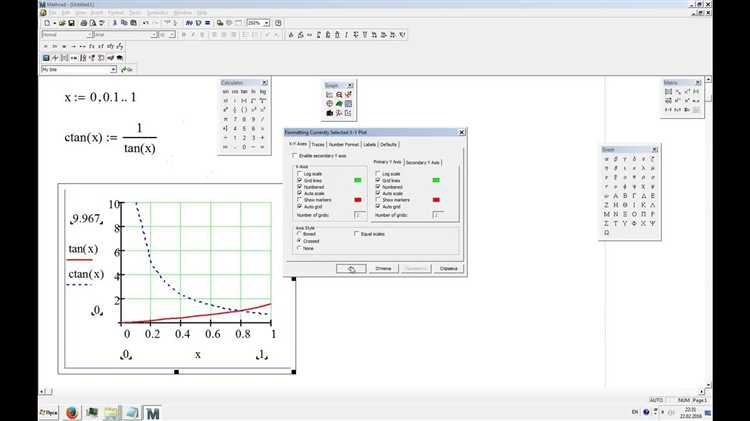Switch to the Number Format tab
Screen dimensions: 750x421
click(x=343, y=144)
